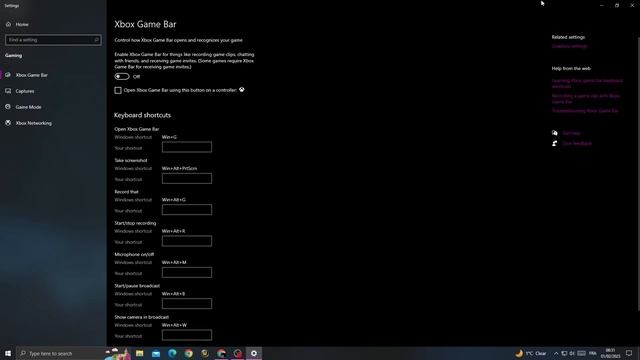Click the FRA language indicator
The height and width of the screenshot is (360, 640).
click(x=593, y=353)
